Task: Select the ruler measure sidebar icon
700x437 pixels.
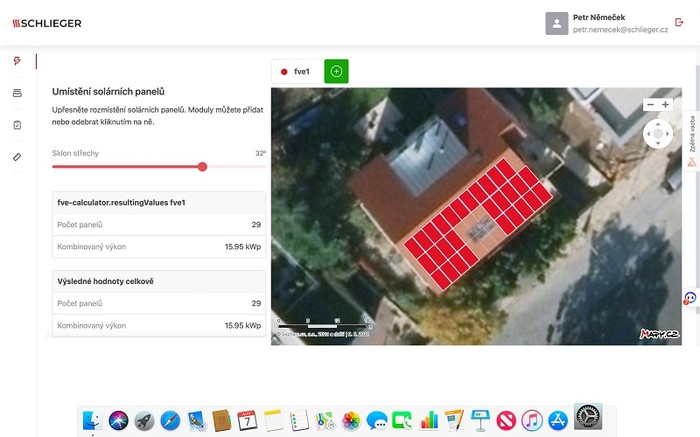Action: click(17, 157)
